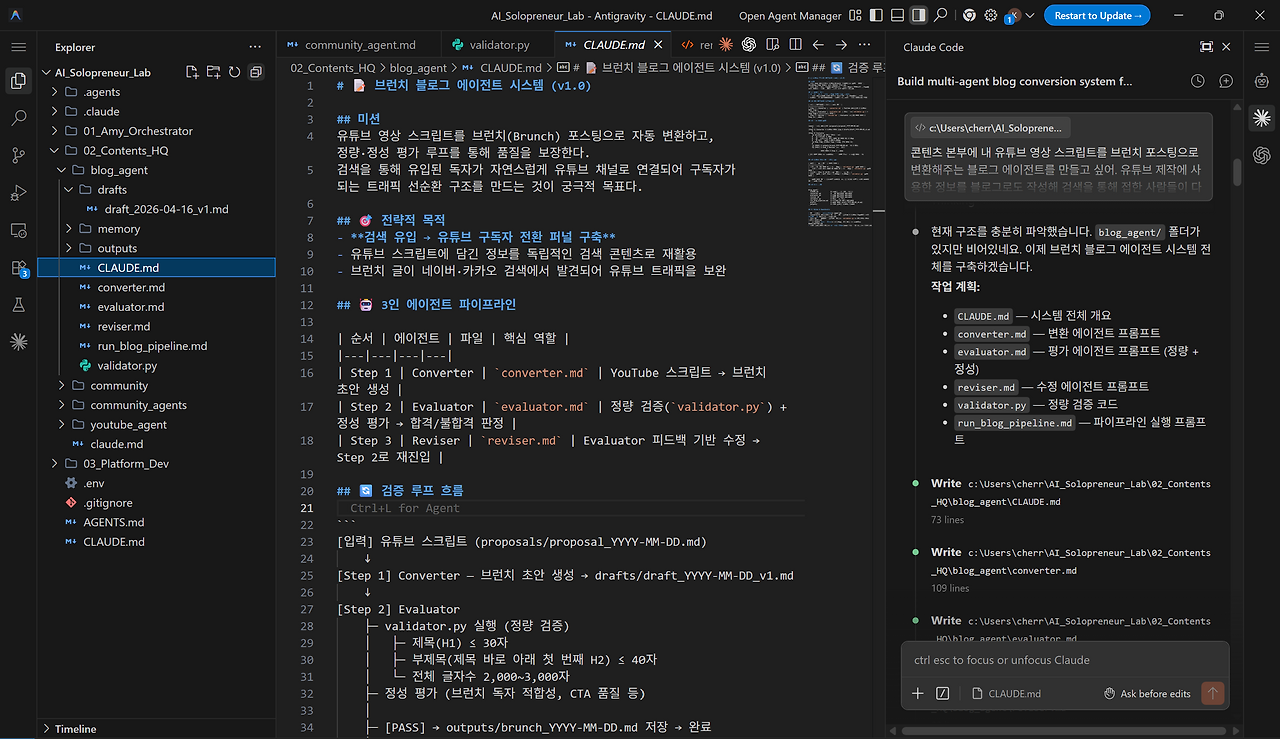Split the editor to the right
This screenshot has width=1280, height=739.
click(795, 45)
